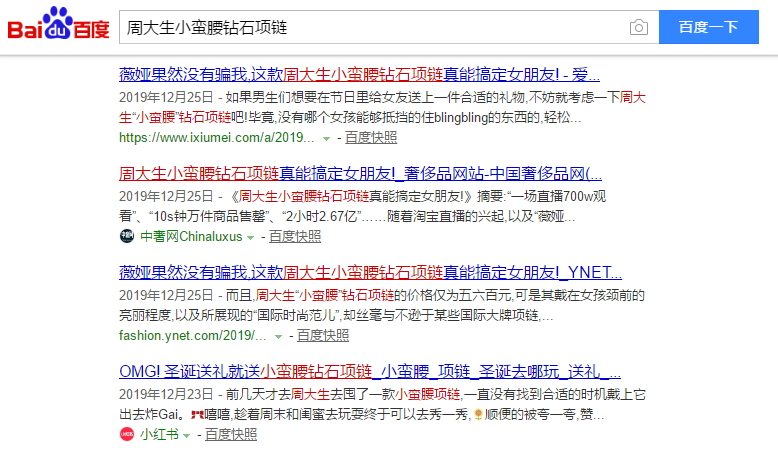Screen dimensions: 778x455
Task: Click the fashion.ynet.com URL link
Action: (x=193, y=335)
